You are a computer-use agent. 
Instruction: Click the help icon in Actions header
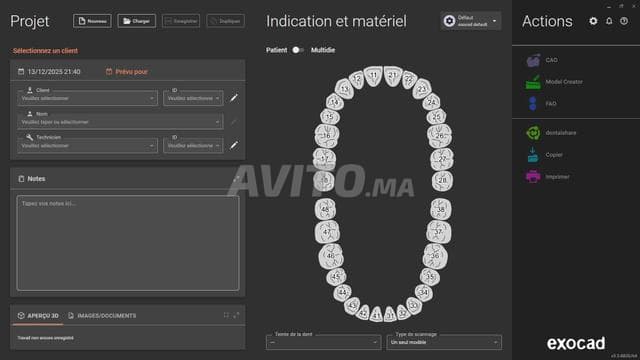point(624,21)
